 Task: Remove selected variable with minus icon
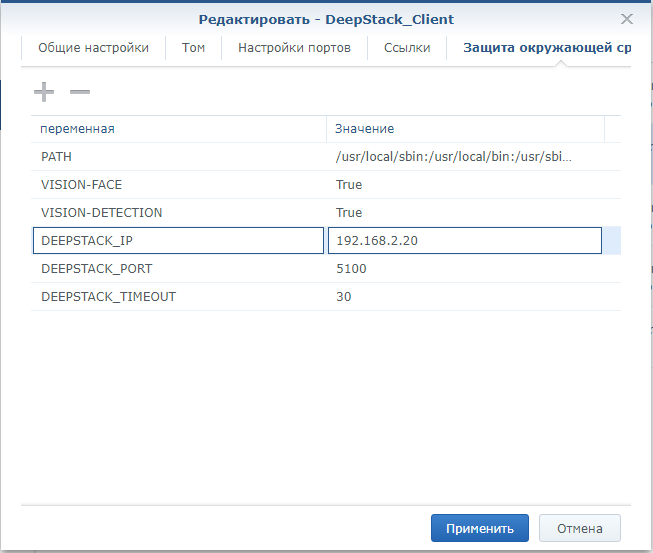click(x=80, y=92)
